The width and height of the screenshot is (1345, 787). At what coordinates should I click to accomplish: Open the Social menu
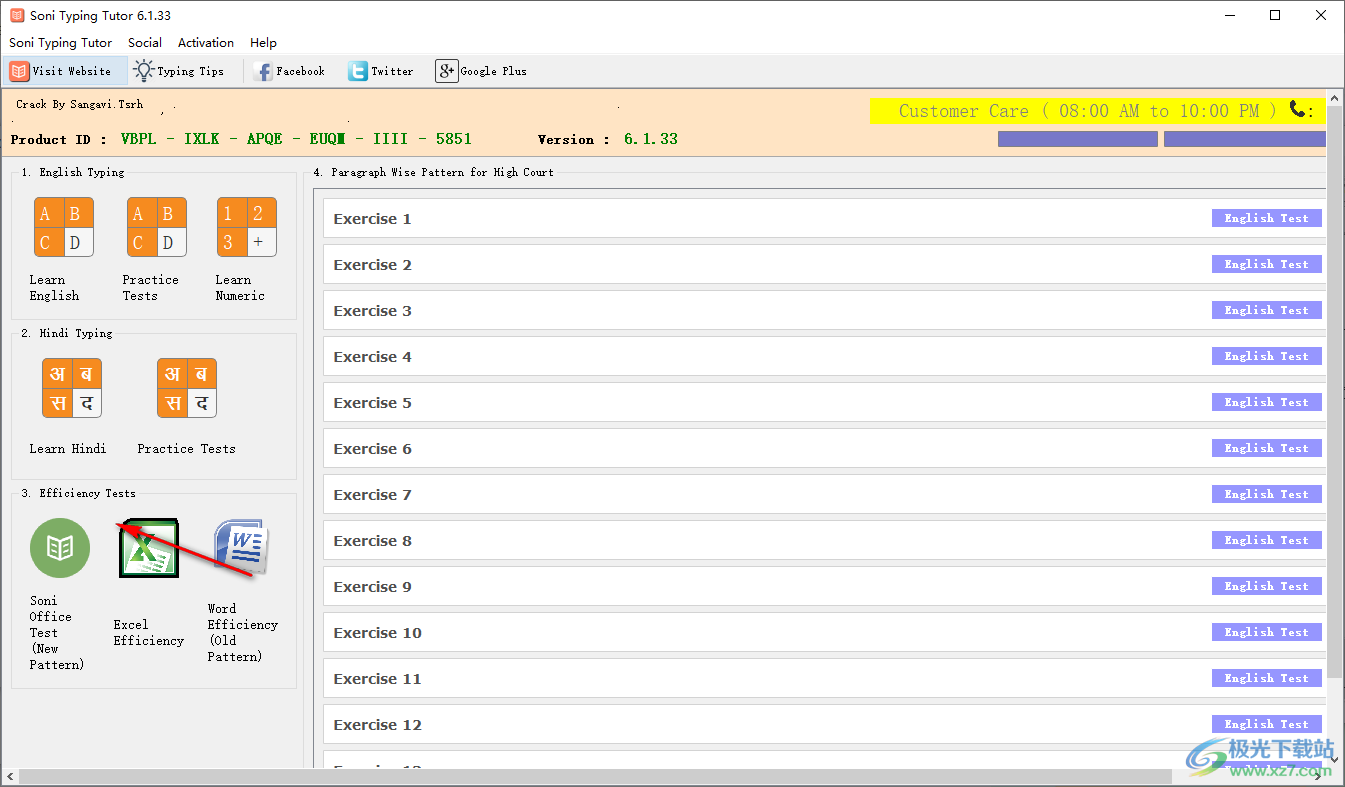[145, 42]
